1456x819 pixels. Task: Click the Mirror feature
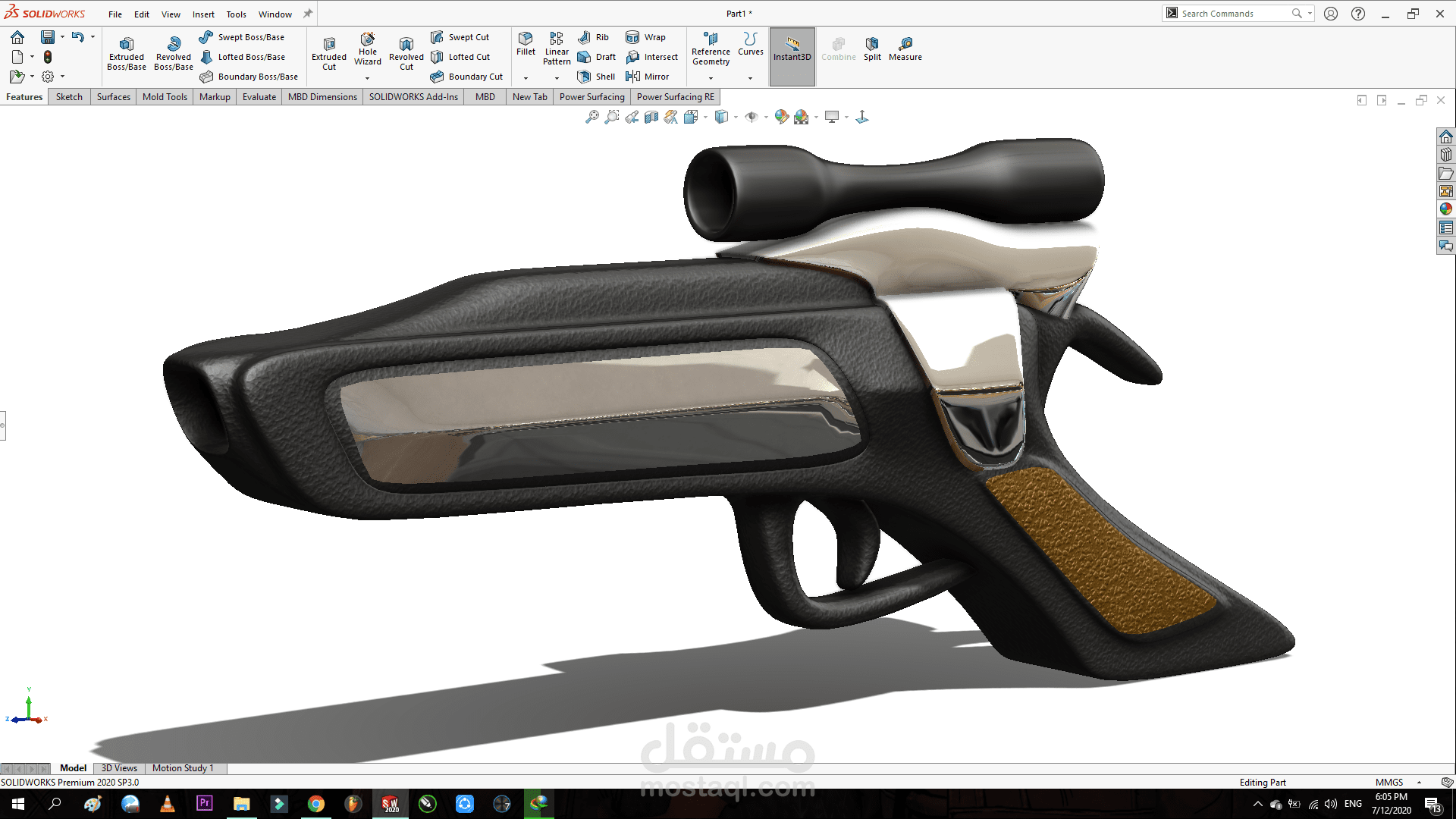(648, 77)
